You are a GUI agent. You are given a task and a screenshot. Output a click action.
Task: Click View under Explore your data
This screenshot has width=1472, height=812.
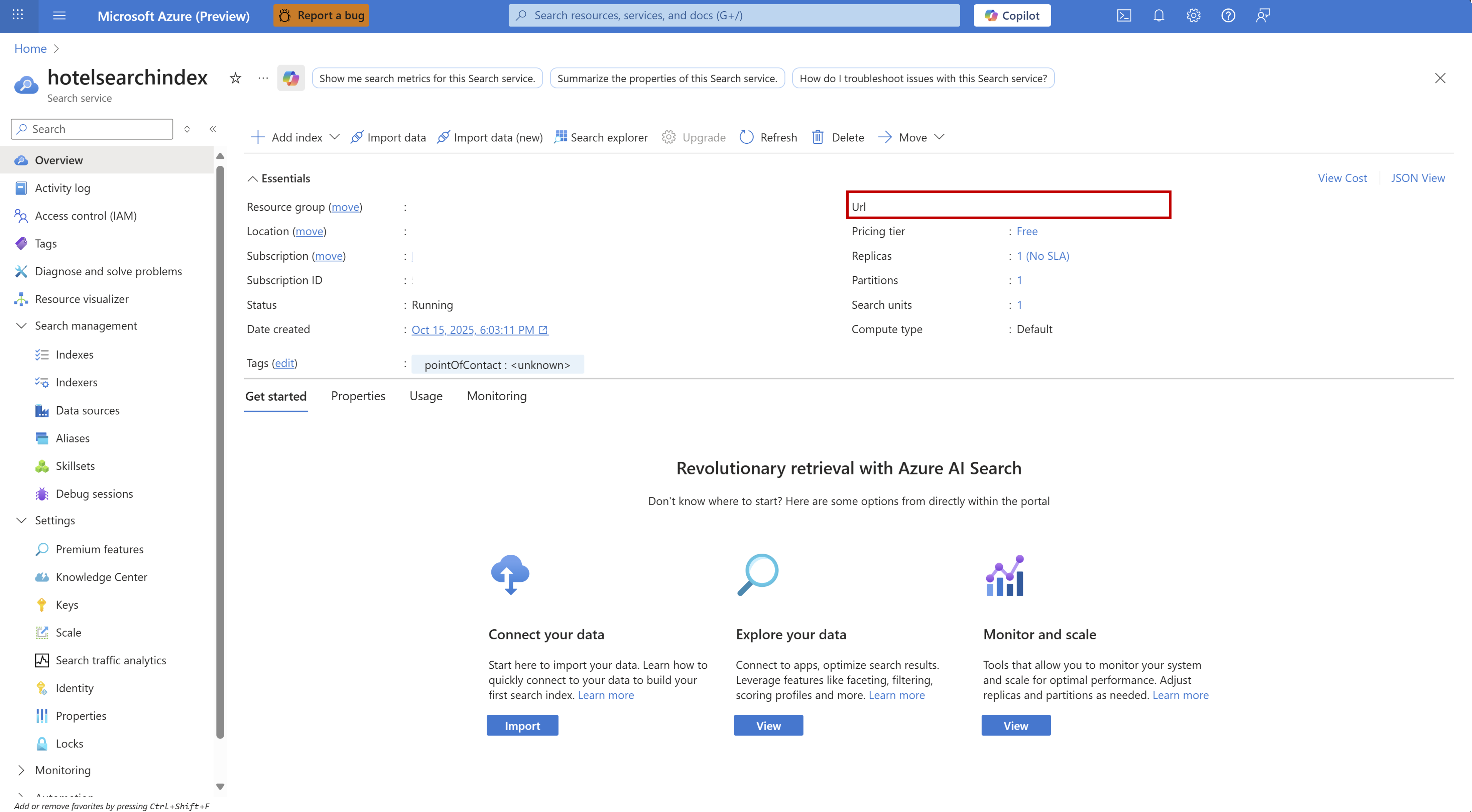pyautogui.click(x=768, y=726)
